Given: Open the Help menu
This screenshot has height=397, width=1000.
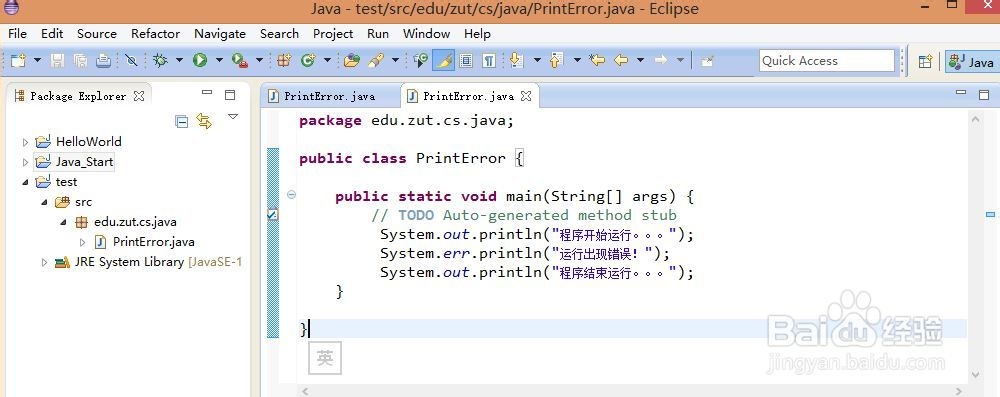Looking at the screenshot, I should click(x=478, y=34).
